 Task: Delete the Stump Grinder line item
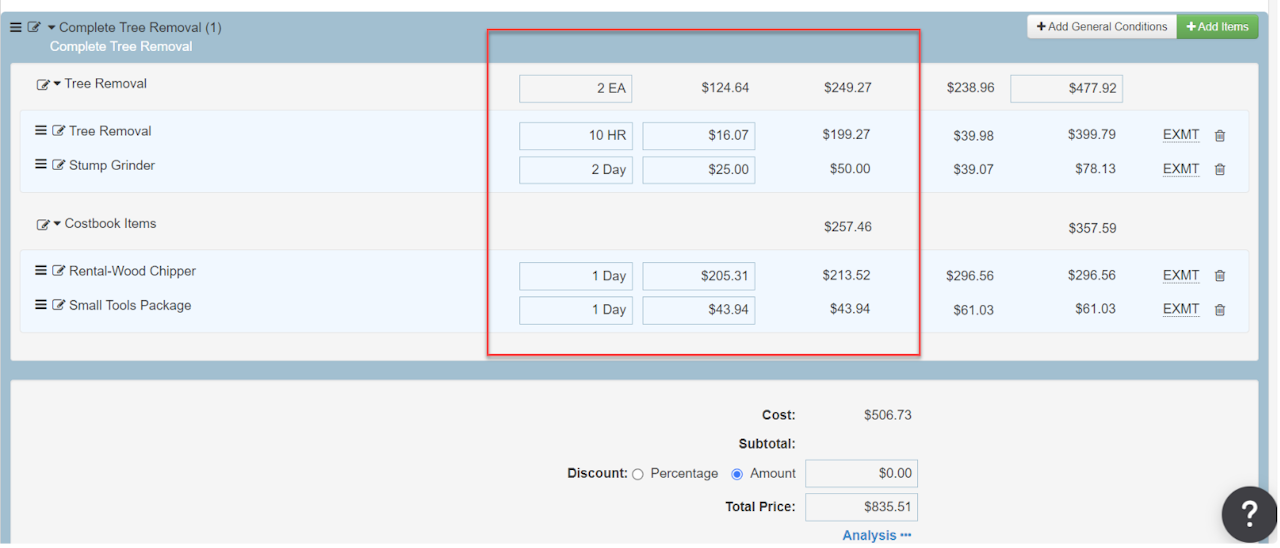click(x=1220, y=170)
